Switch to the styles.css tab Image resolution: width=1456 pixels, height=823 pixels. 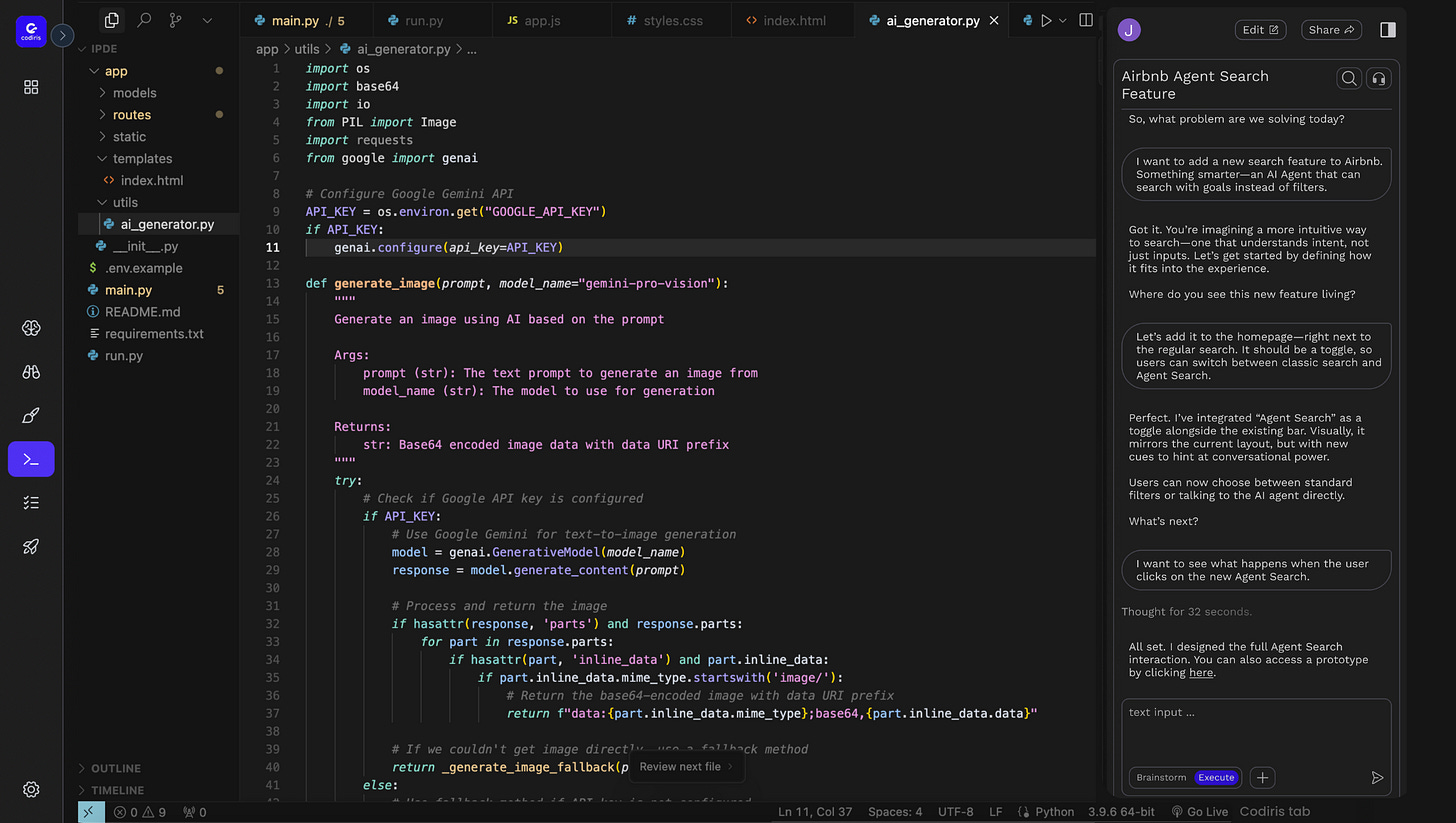tap(671, 20)
